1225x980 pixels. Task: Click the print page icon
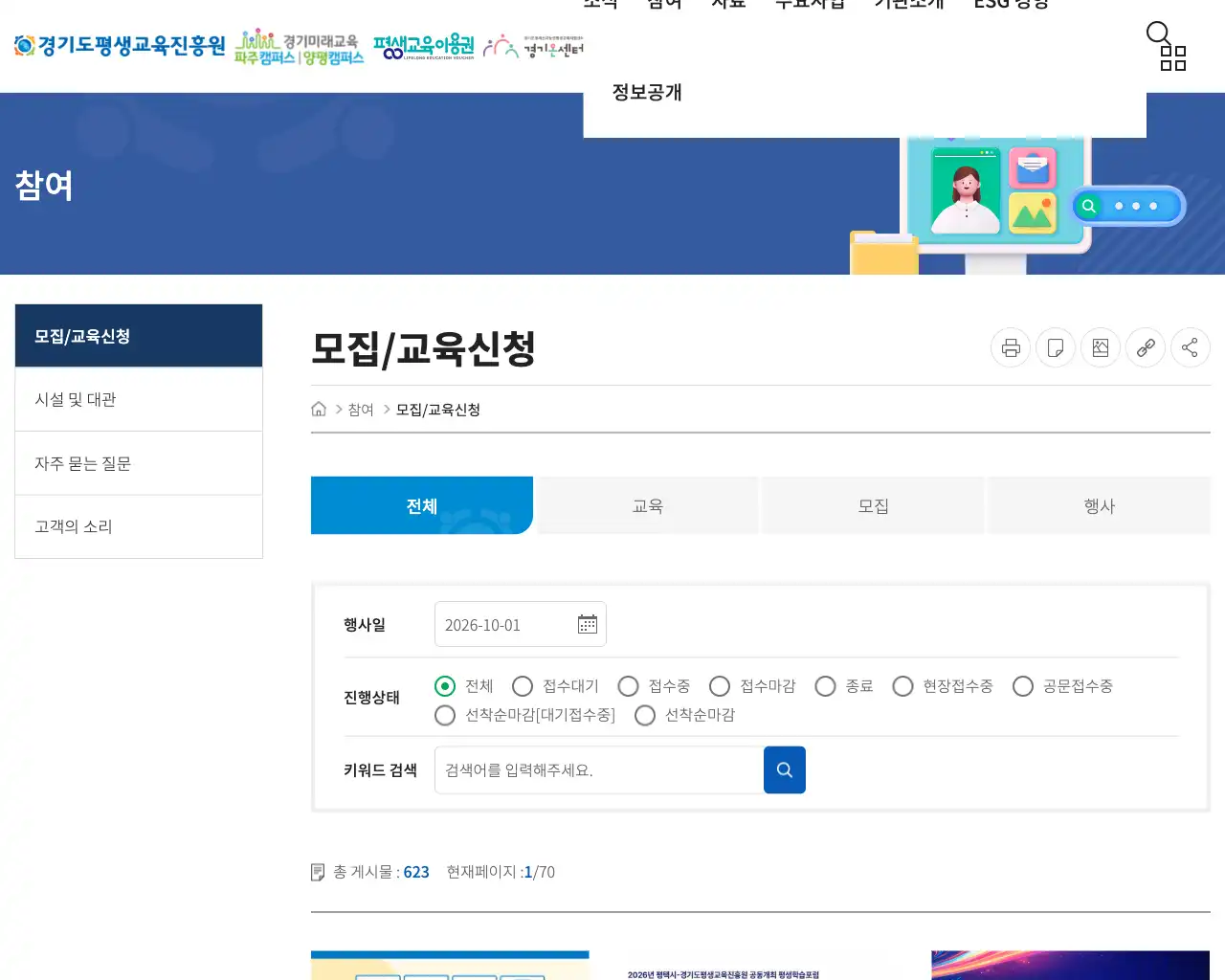pyautogui.click(x=1011, y=347)
